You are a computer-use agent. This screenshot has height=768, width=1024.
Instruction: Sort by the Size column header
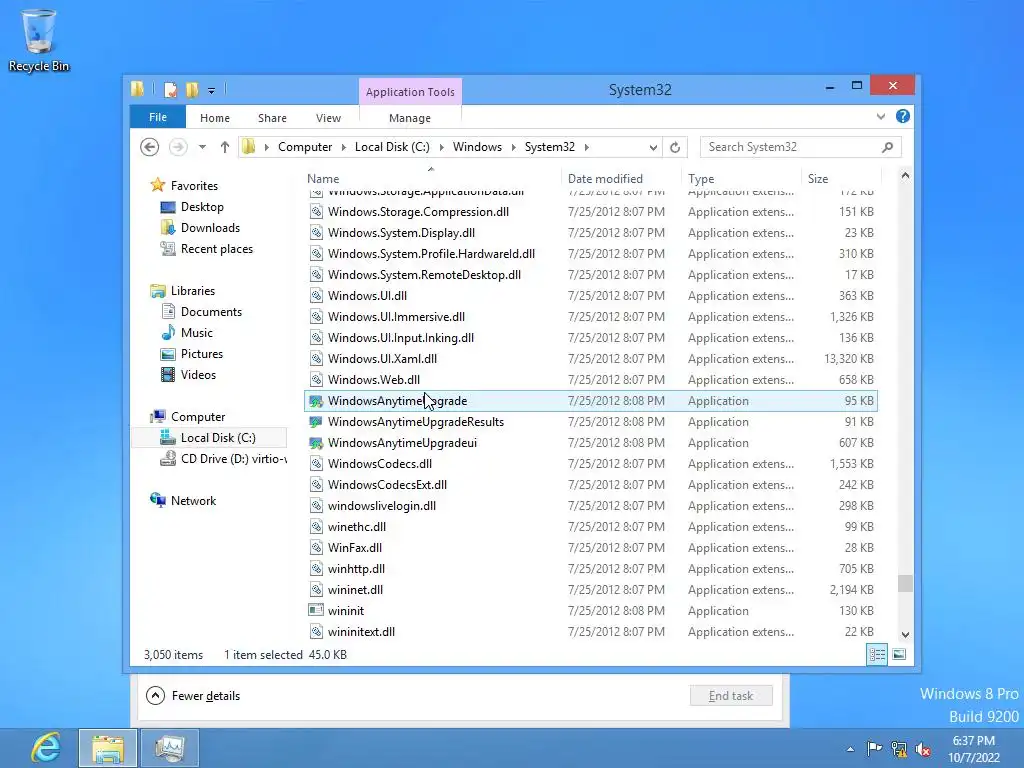click(841, 178)
